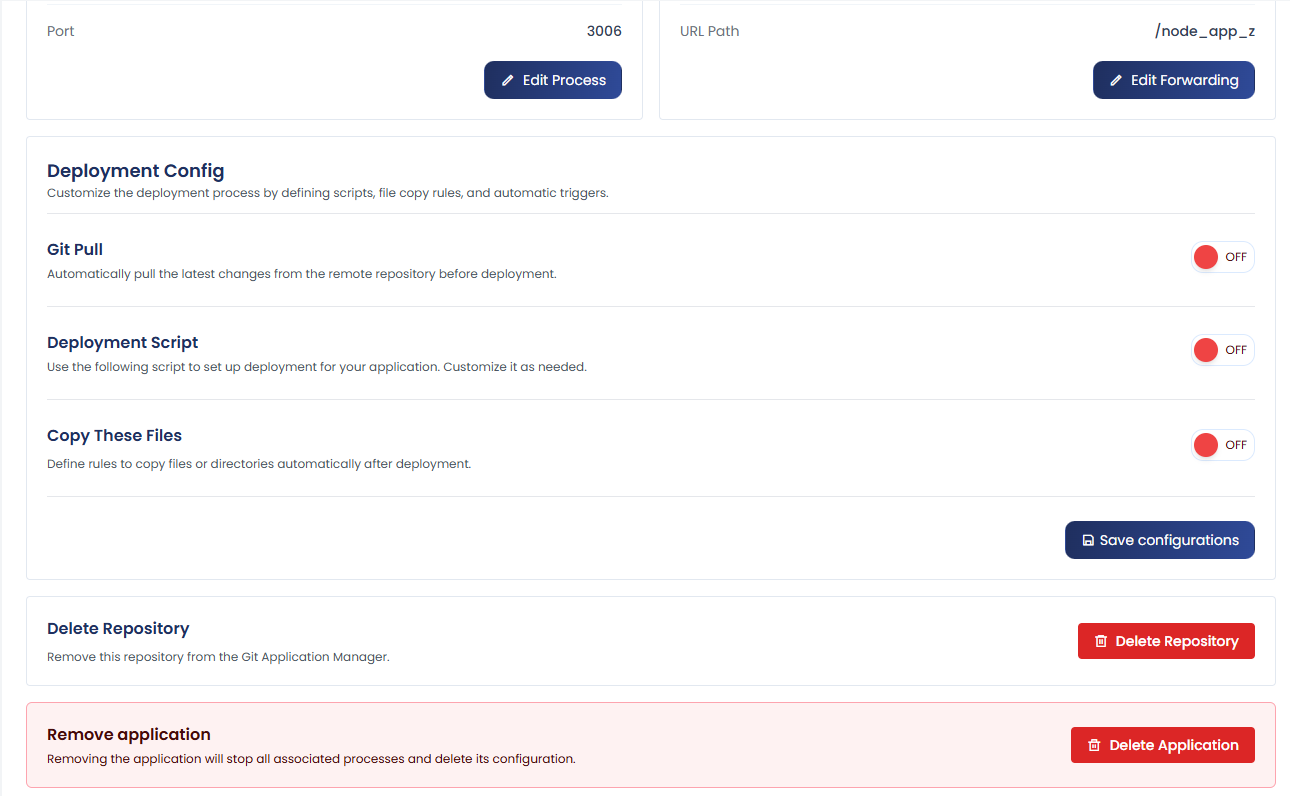The width and height of the screenshot is (1290, 796).
Task: Click the pencil icon on Edit Forwarding
Action: click(x=1115, y=80)
